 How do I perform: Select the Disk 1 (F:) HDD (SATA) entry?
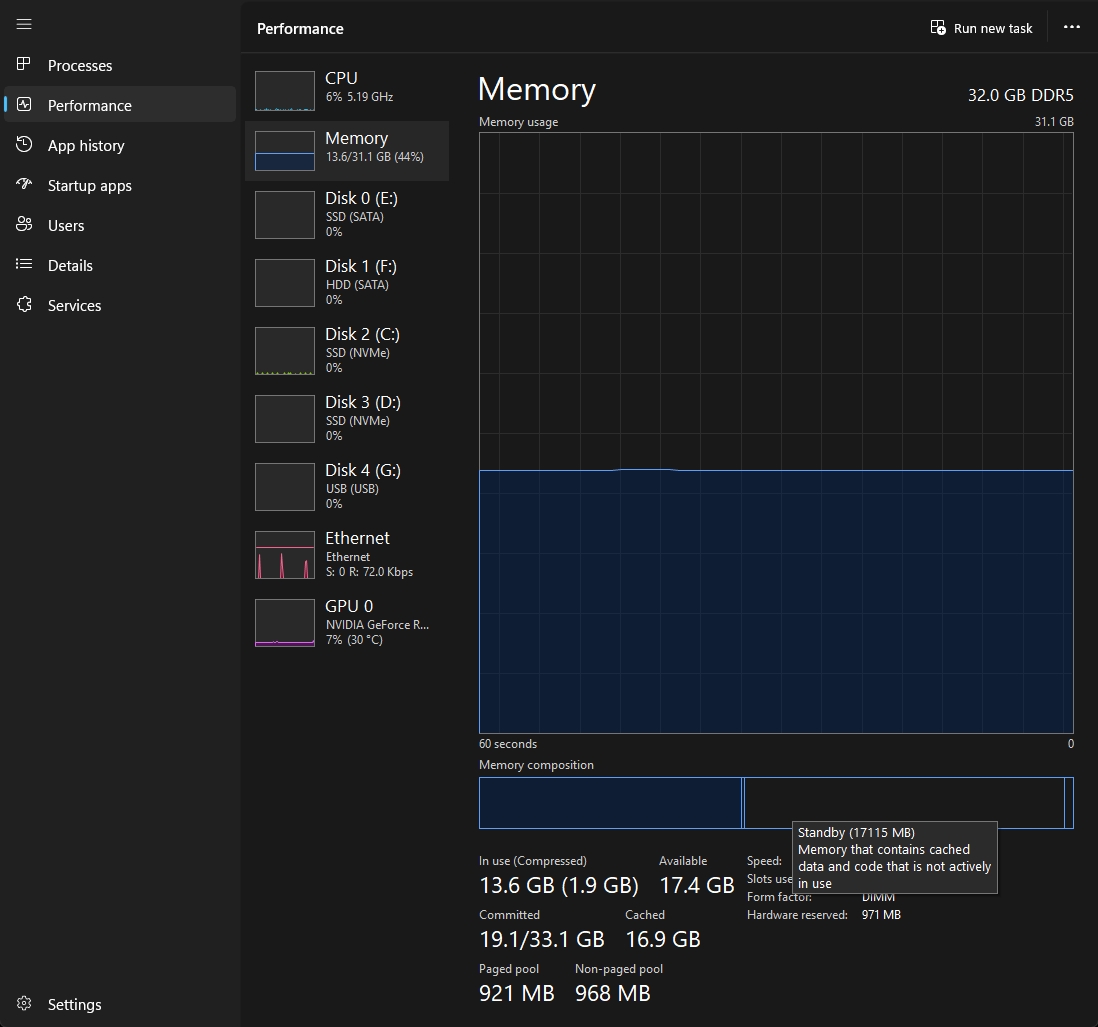pyautogui.click(x=347, y=283)
